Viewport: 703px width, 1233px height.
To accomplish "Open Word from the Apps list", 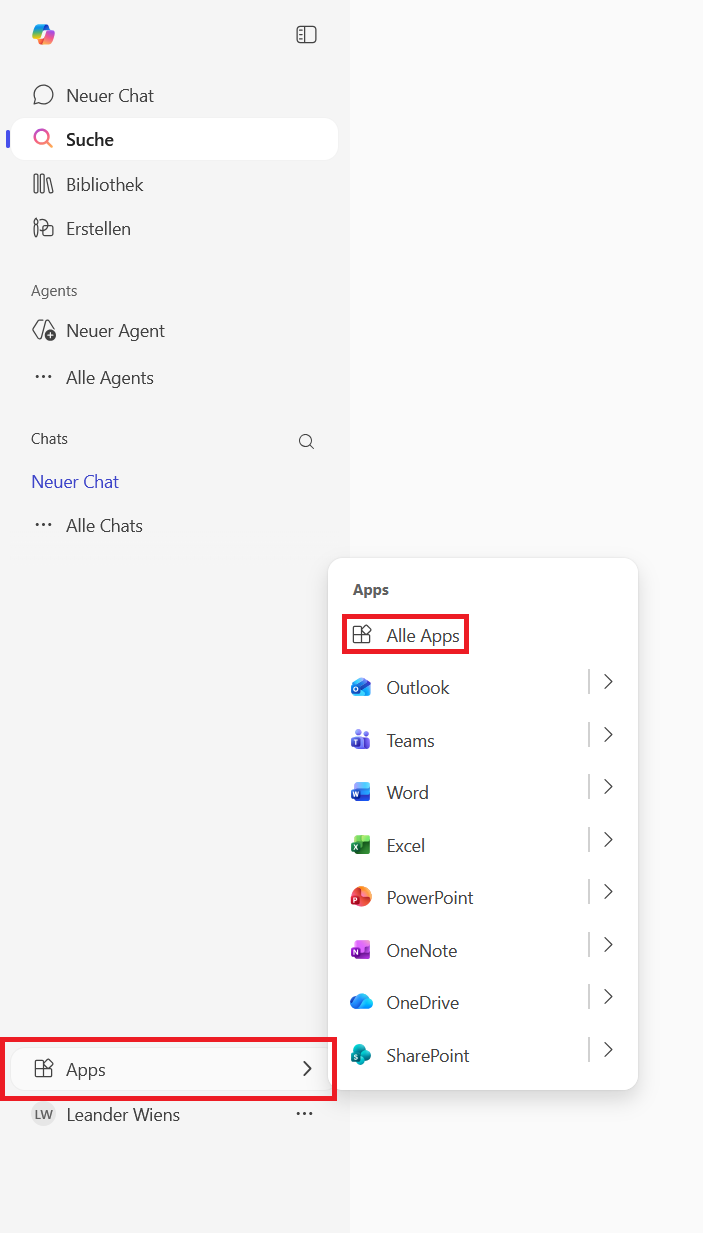I will (407, 793).
